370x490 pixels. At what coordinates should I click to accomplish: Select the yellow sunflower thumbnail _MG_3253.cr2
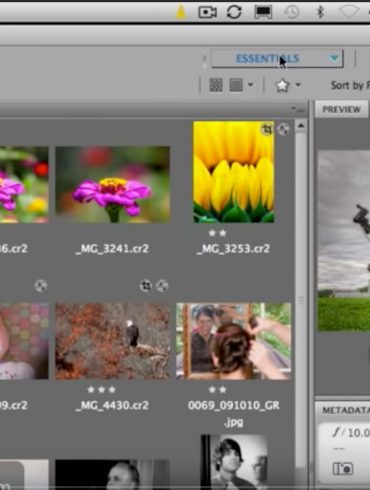(234, 172)
